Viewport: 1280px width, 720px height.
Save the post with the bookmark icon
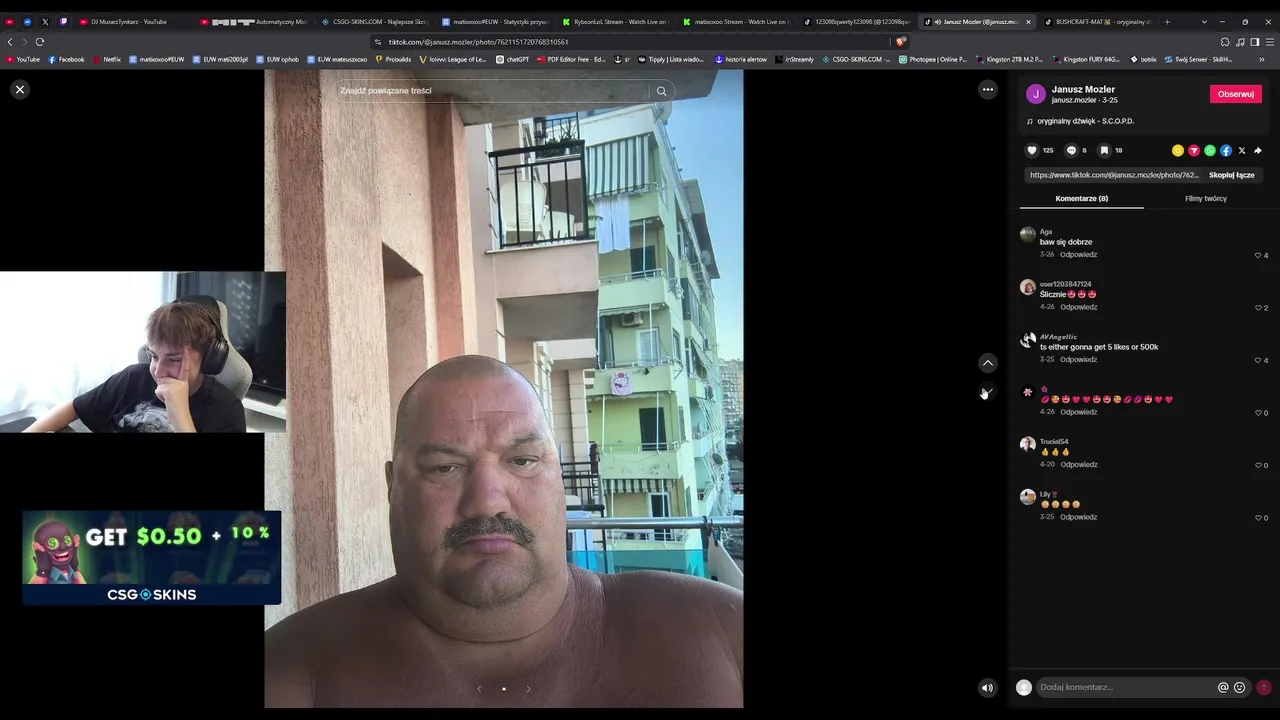click(x=1104, y=151)
